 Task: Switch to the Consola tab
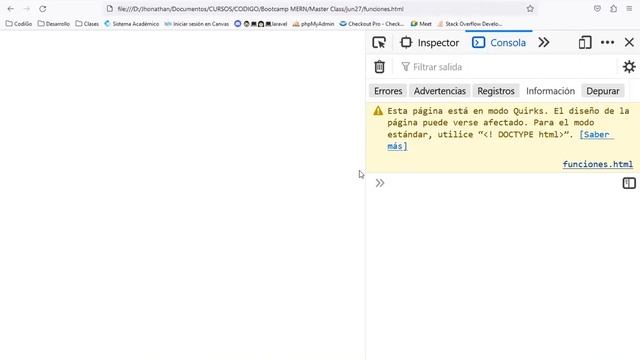pos(499,42)
